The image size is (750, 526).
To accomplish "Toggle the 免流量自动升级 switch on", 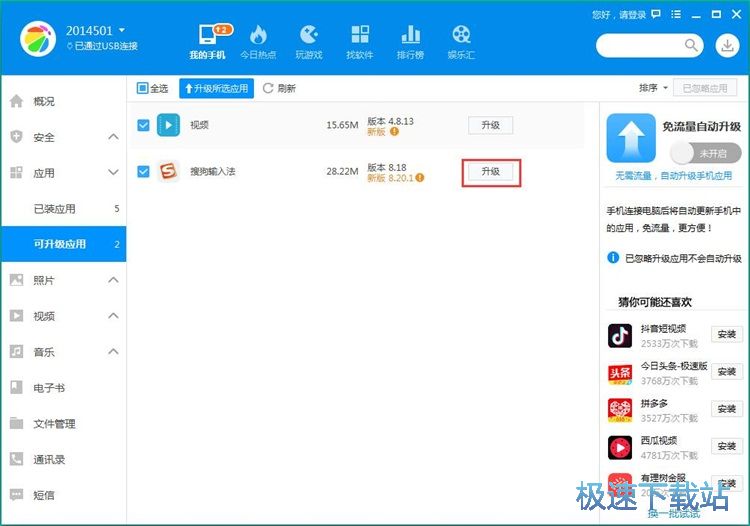I will 706,153.
